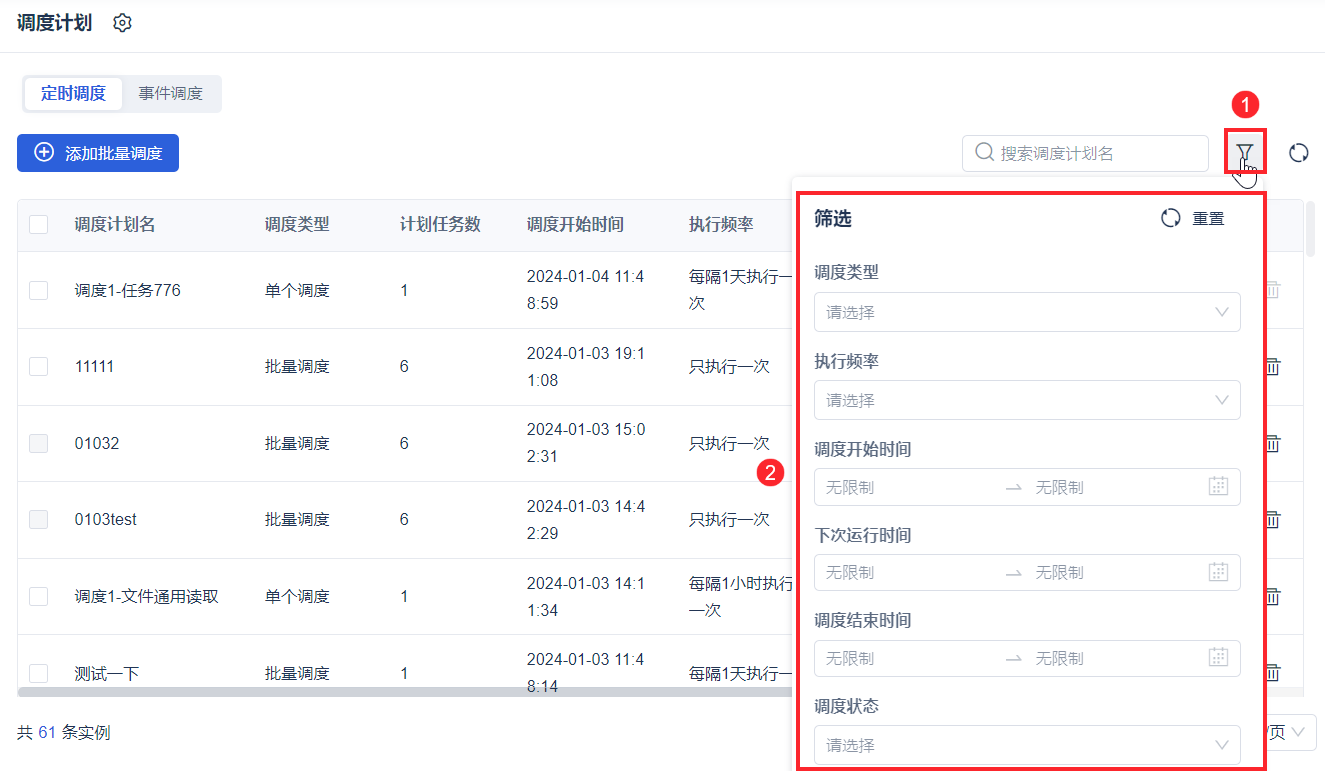
Task: Click the table's horizontal scrollbar
Action: pos(405,691)
